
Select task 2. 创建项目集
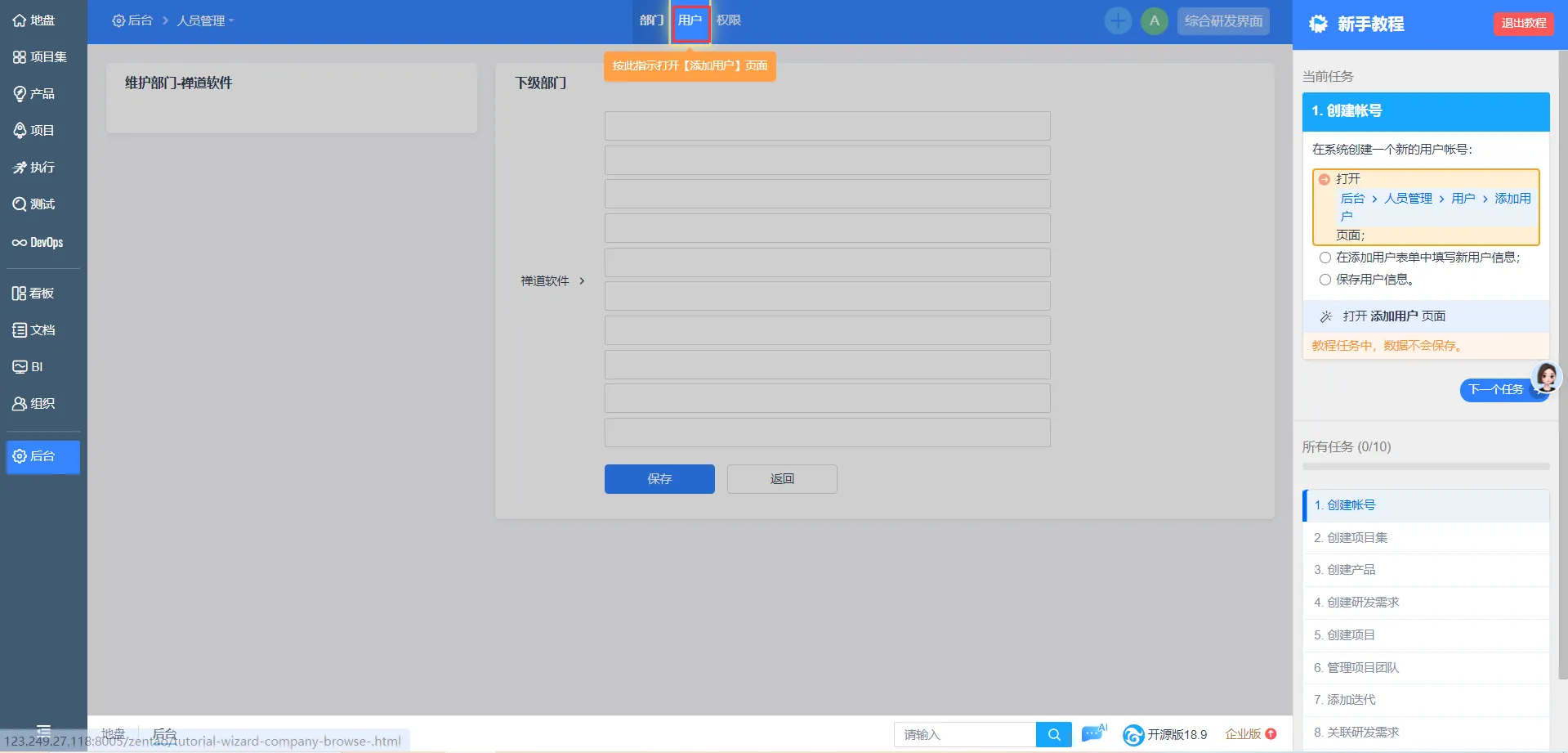tap(1426, 538)
